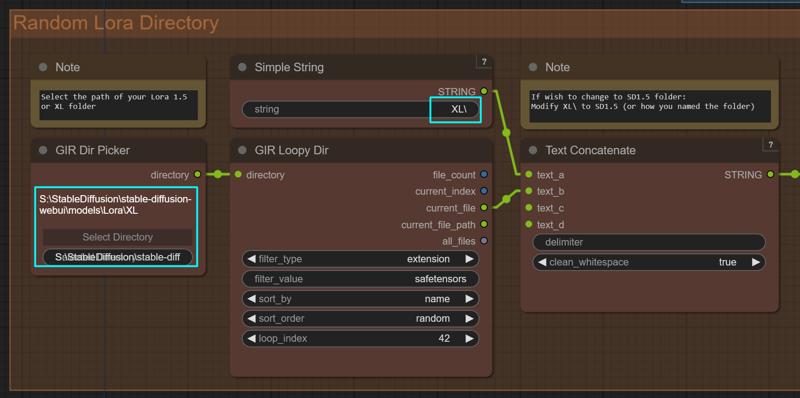Decrease sort_order with left arrow
Screen dimensions: 800x398
pyautogui.click(x=251, y=318)
